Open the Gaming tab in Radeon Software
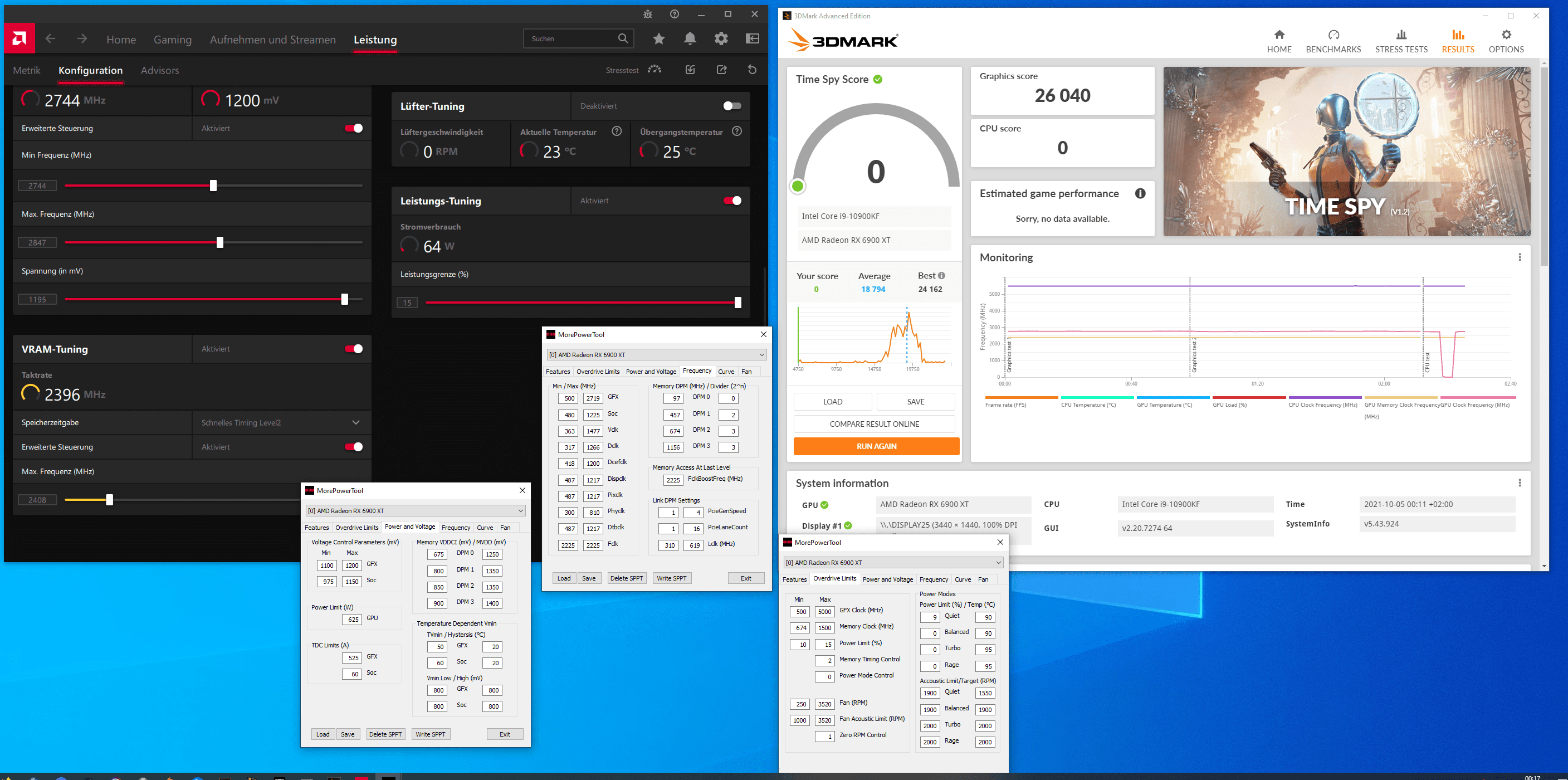Image resolution: width=1568 pixels, height=780 pixels. coord(172,40)
